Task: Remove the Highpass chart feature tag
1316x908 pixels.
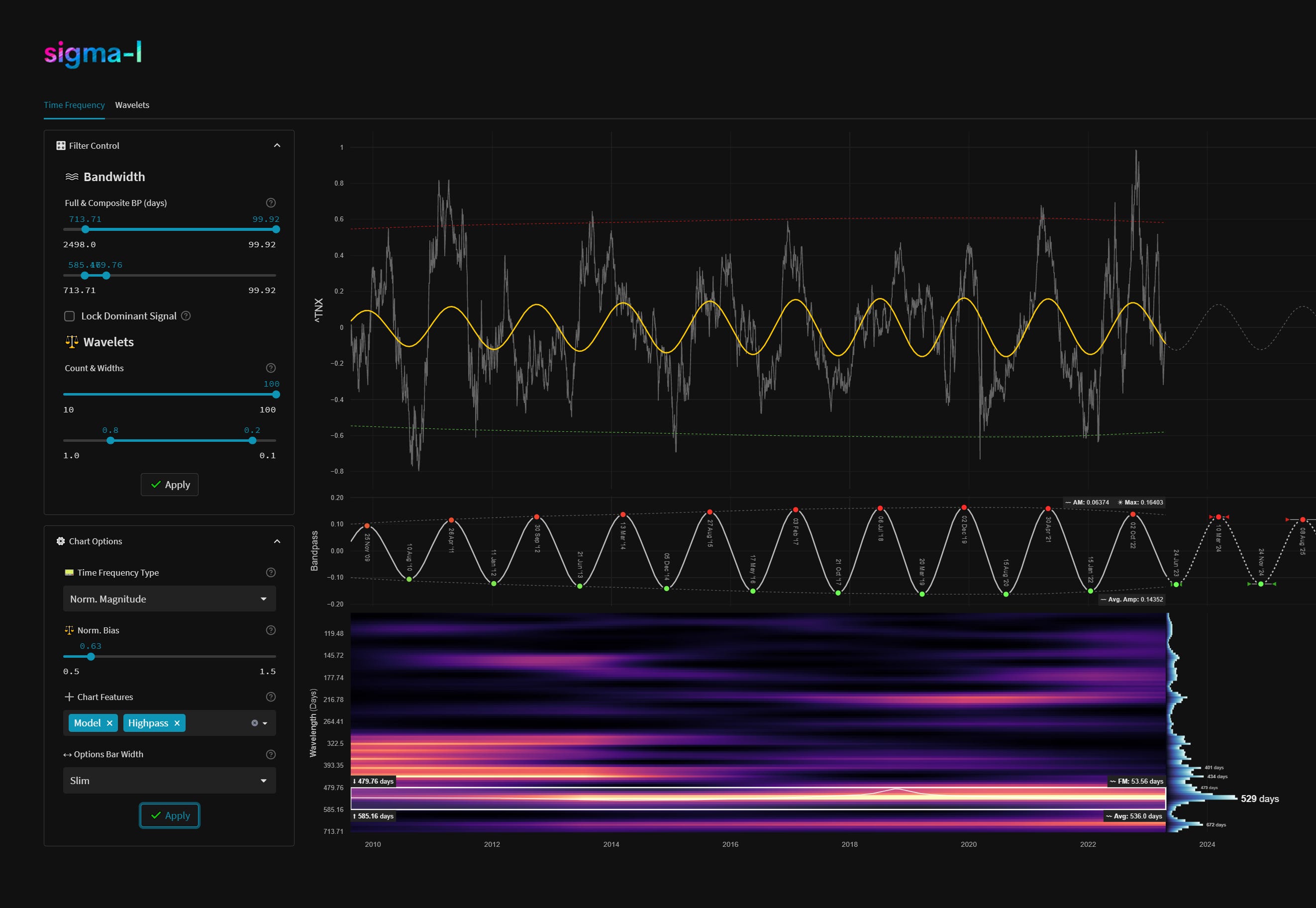Action: (x=177, y=723)
